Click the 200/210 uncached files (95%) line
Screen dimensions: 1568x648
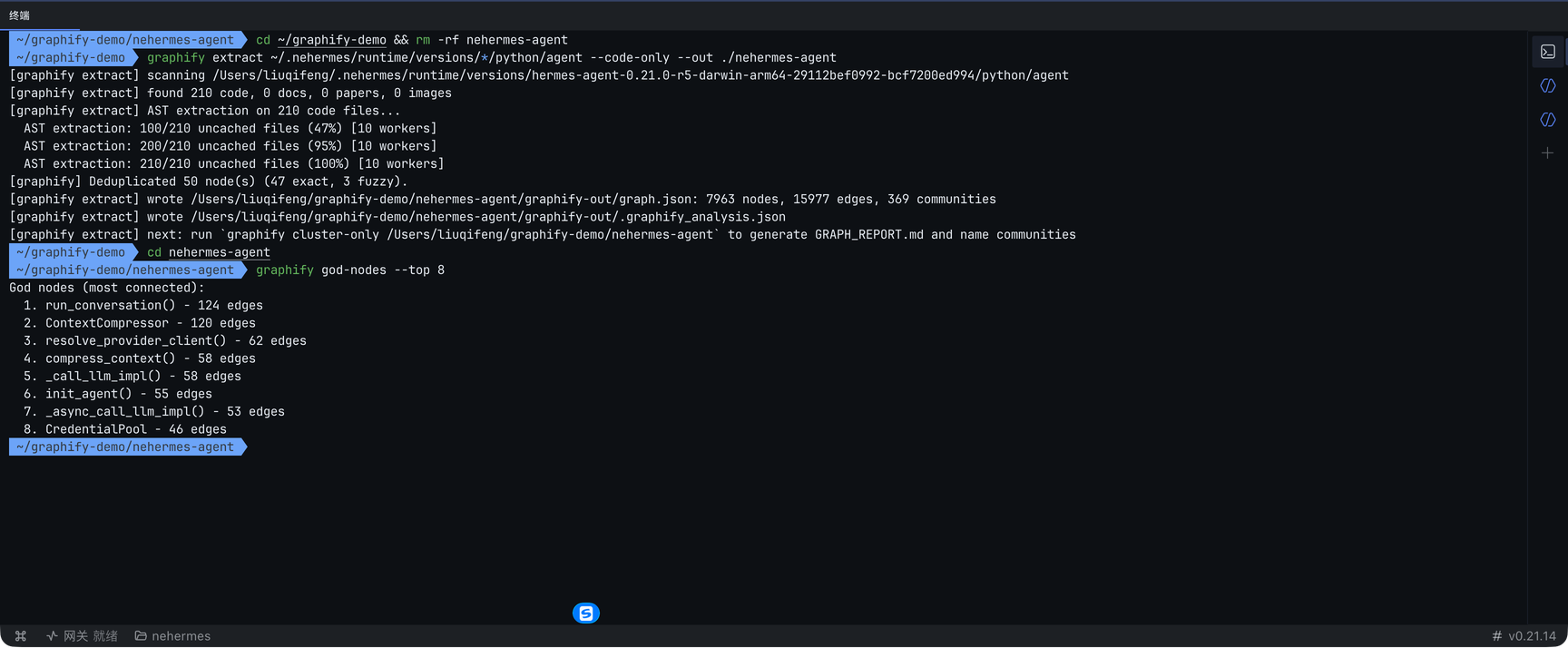point(230,146)
